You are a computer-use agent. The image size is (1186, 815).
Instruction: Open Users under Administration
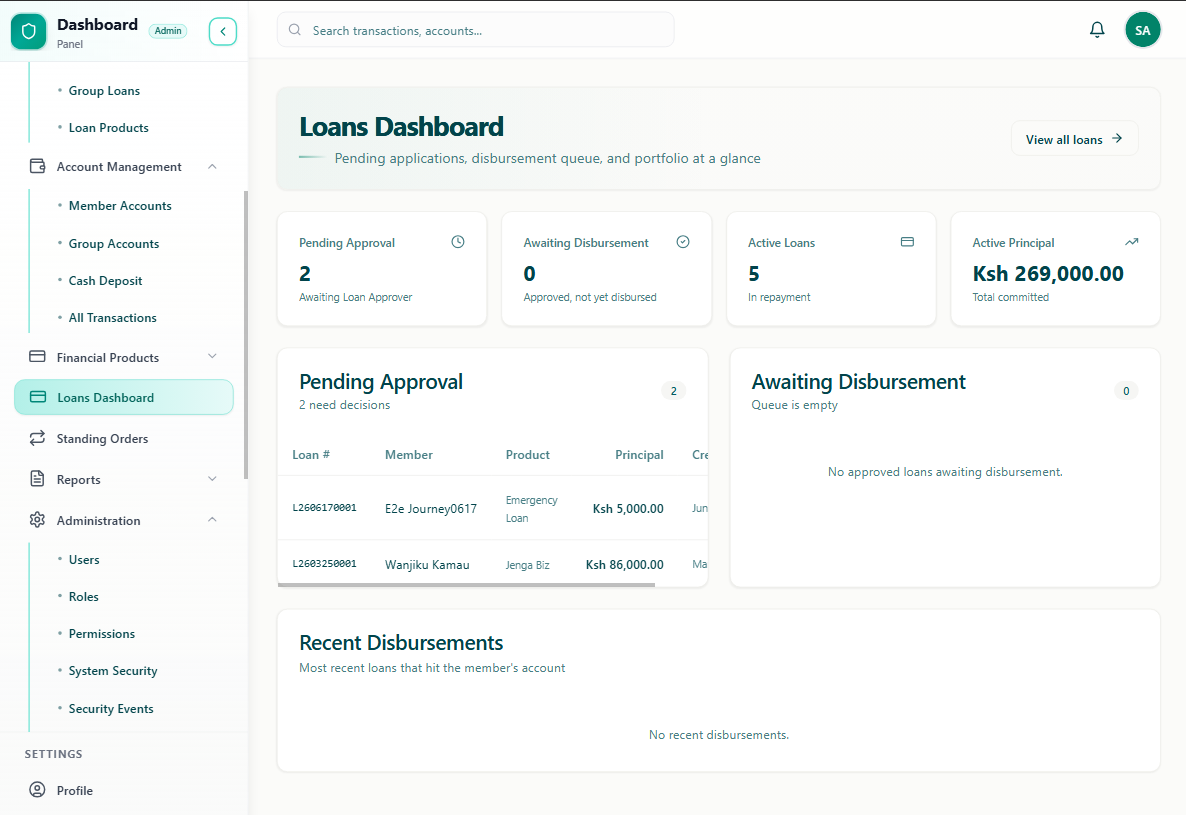[x=84, y=559]
